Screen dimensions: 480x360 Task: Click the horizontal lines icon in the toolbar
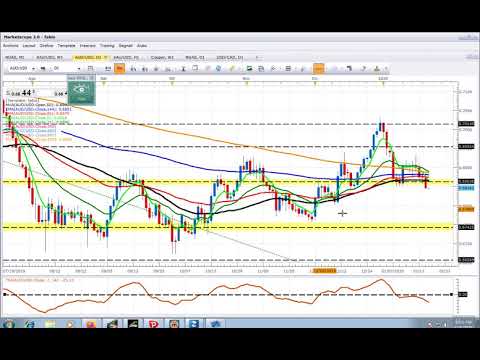[x=288, y=69]
